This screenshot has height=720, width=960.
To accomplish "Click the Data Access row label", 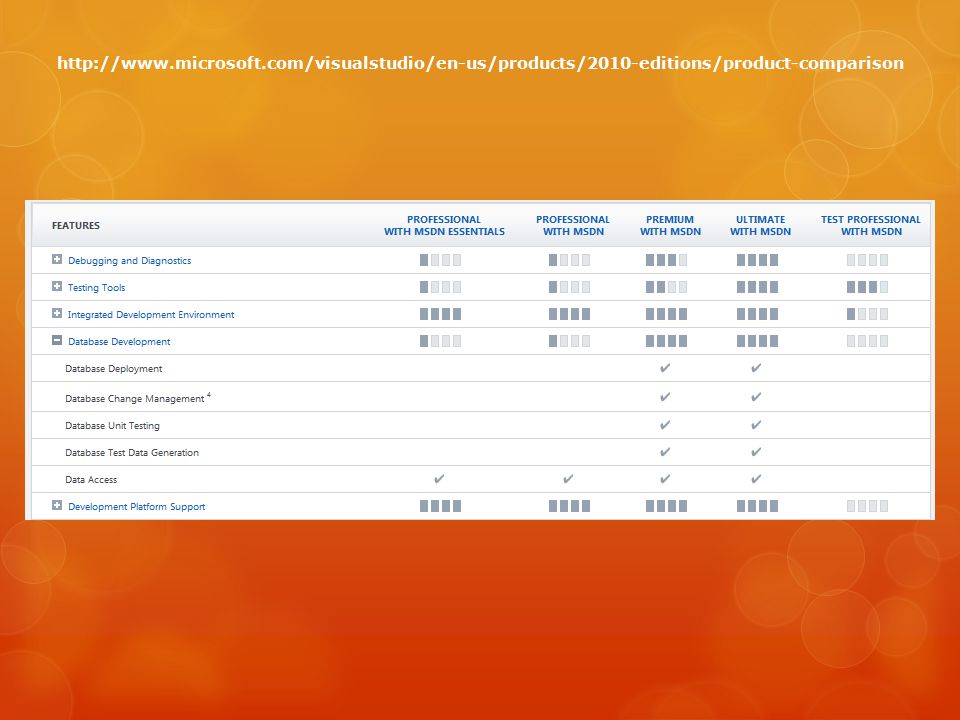I will point(91,479).
